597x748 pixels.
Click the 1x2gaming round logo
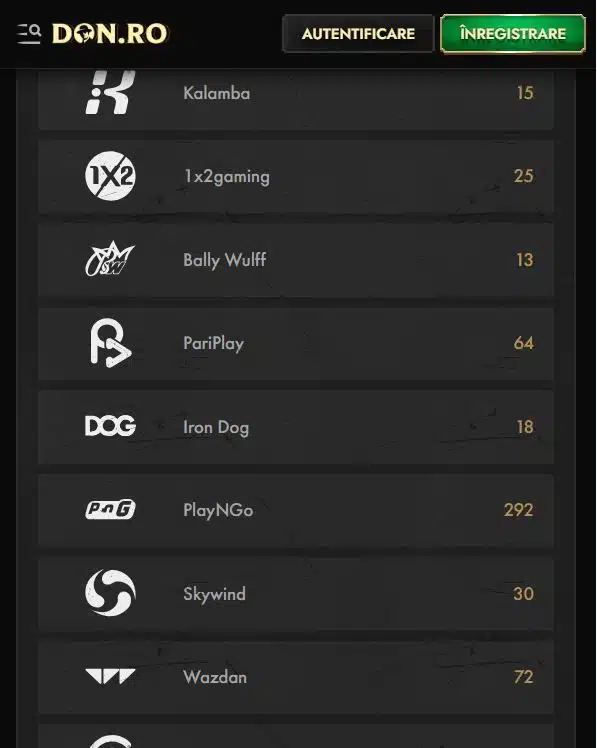110,176
